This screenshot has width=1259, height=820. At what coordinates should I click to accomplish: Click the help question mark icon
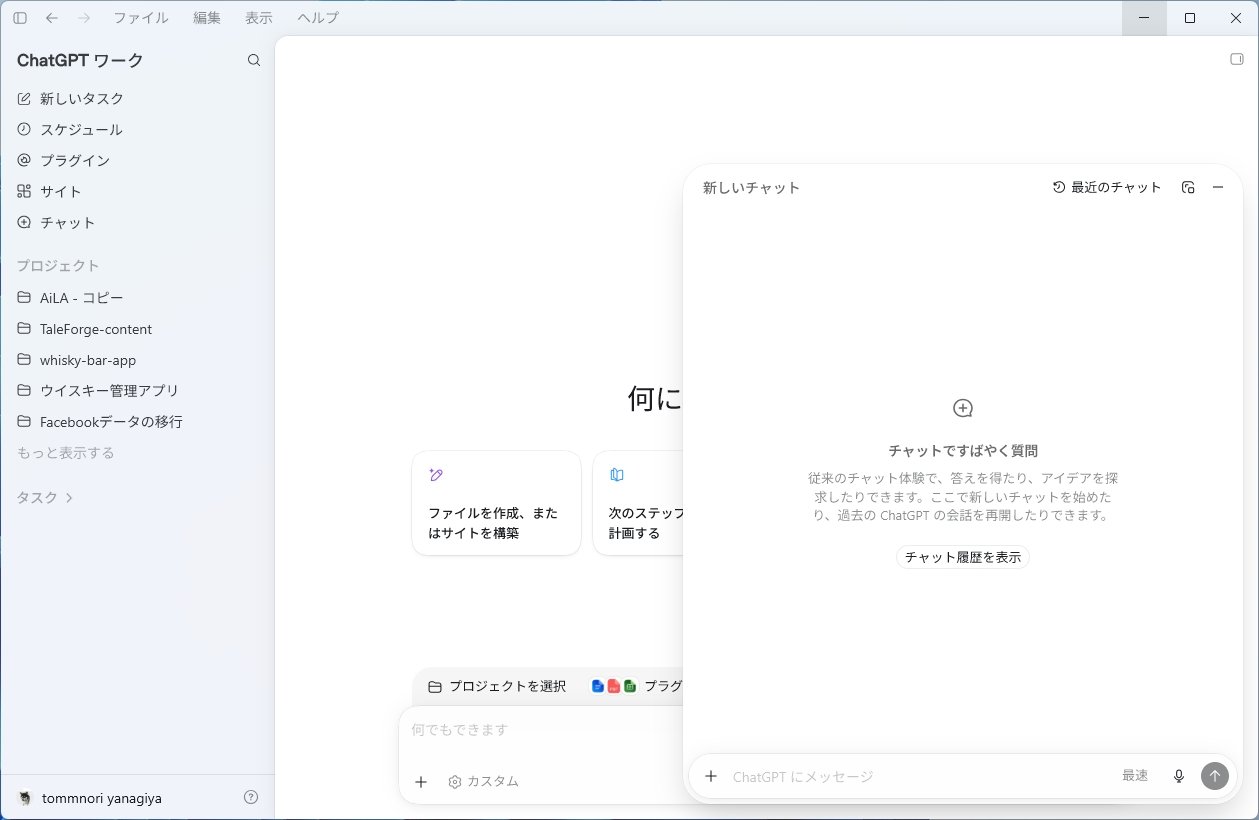coord(251,797)
